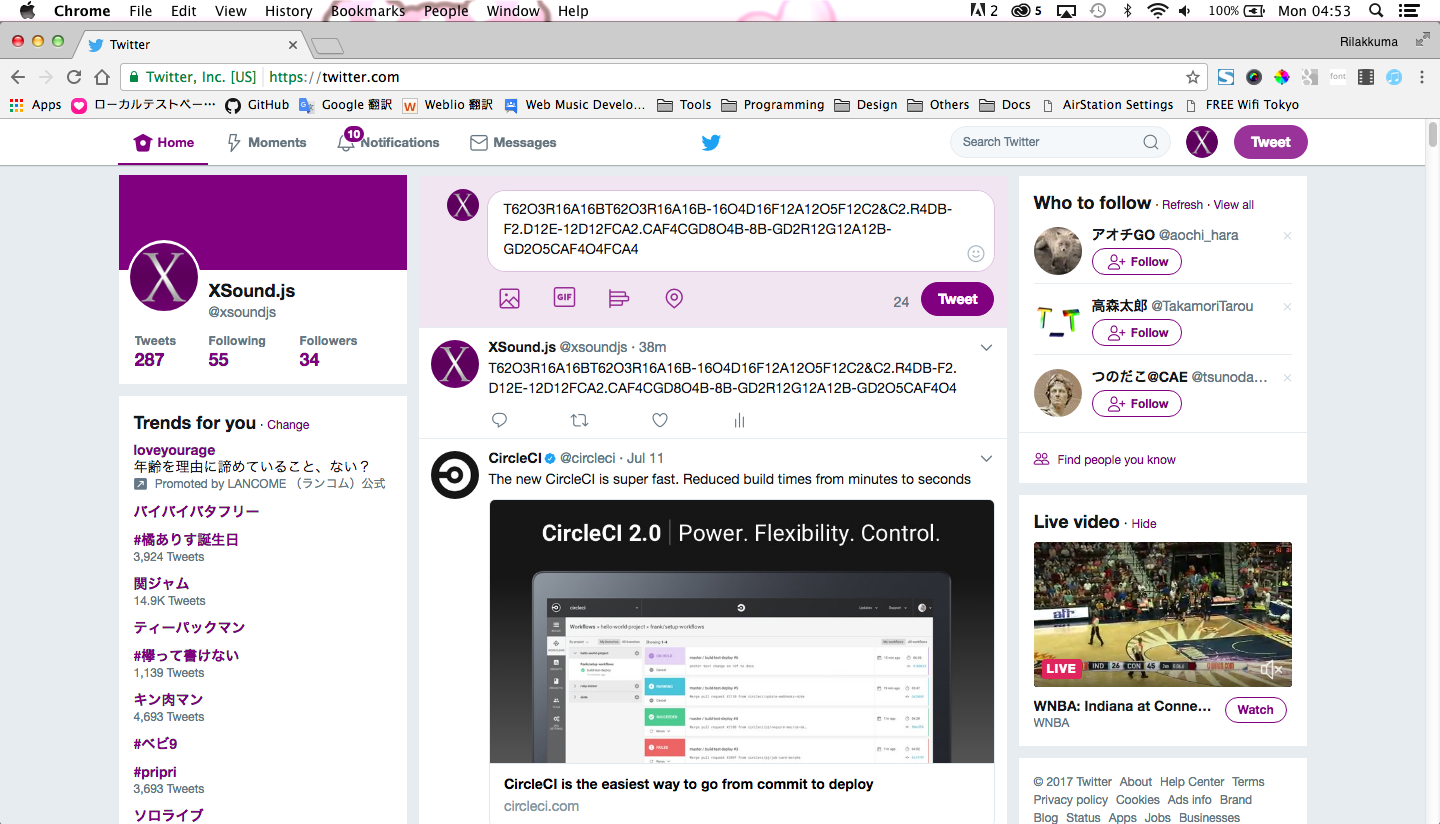View all Who to follow suggestions
1440x824 pixels.
coord(1233,205)
